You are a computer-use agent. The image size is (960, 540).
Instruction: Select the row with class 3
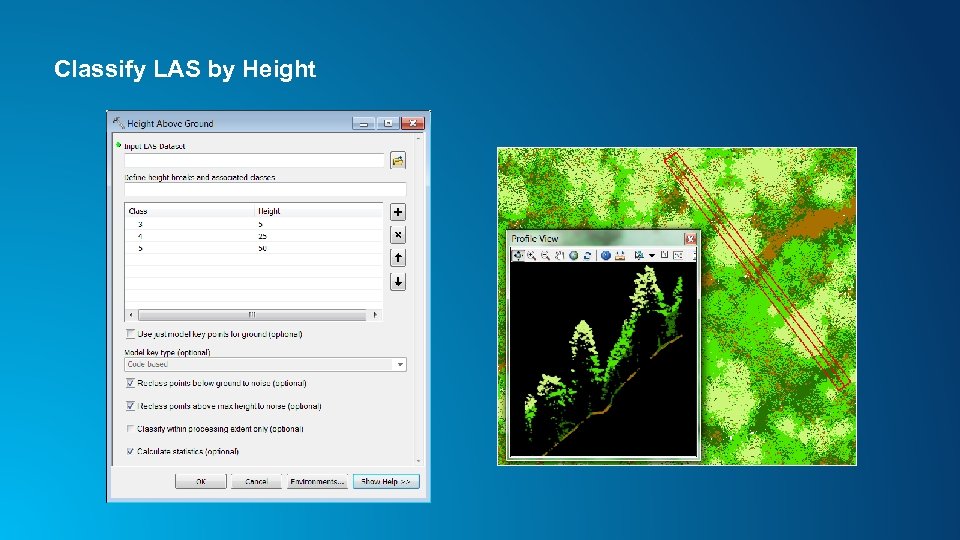pos(253,225)
